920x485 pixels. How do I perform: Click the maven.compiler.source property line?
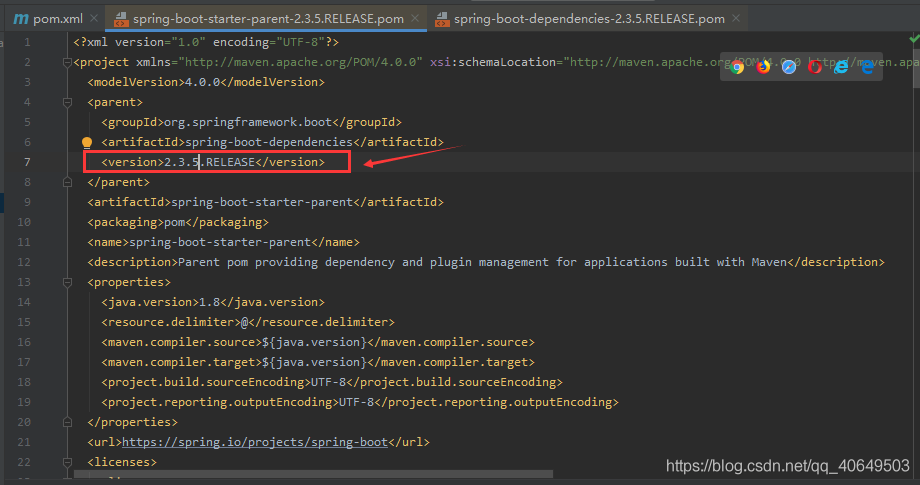(317, 342)
